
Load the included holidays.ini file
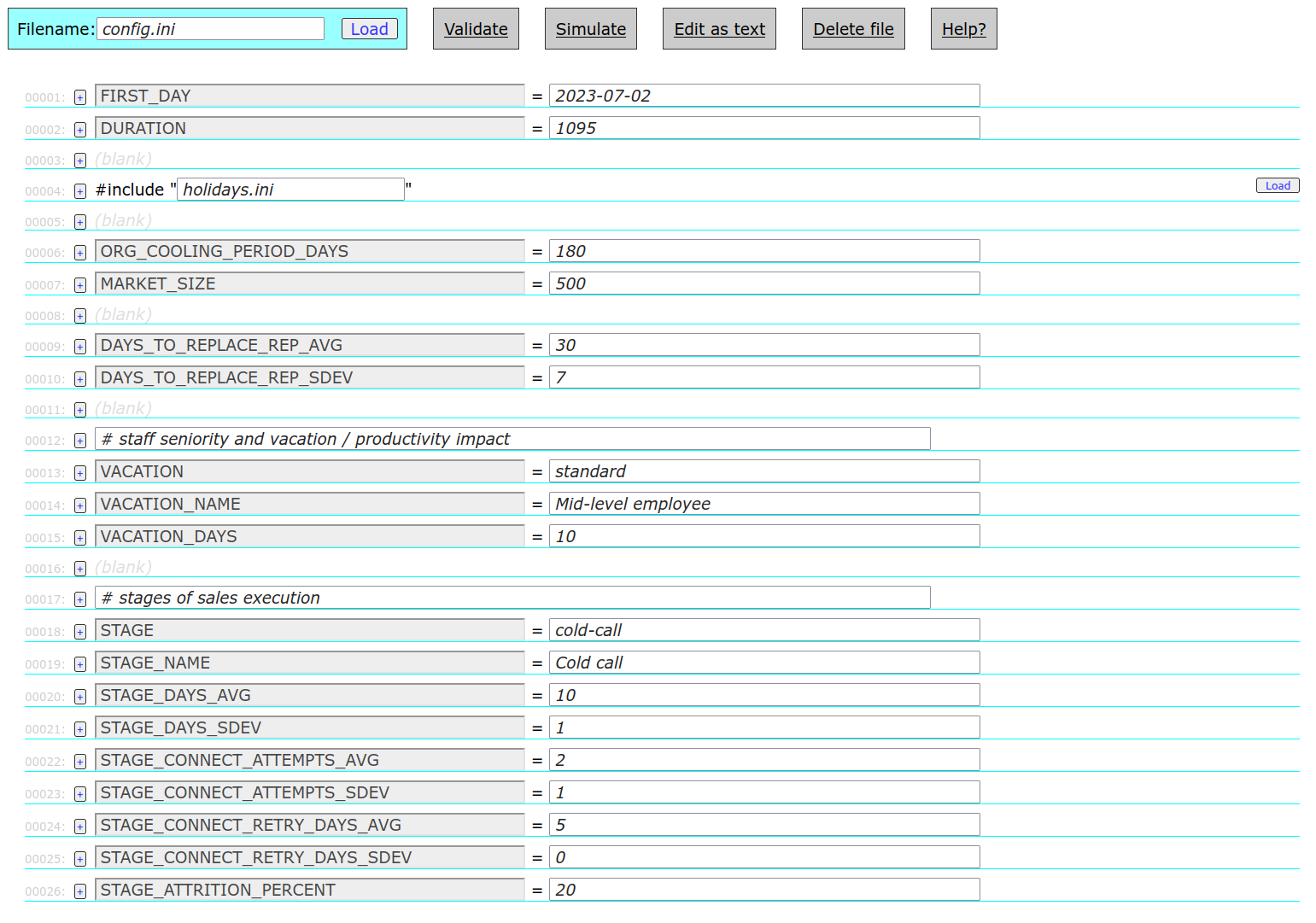coord(1278,185)
